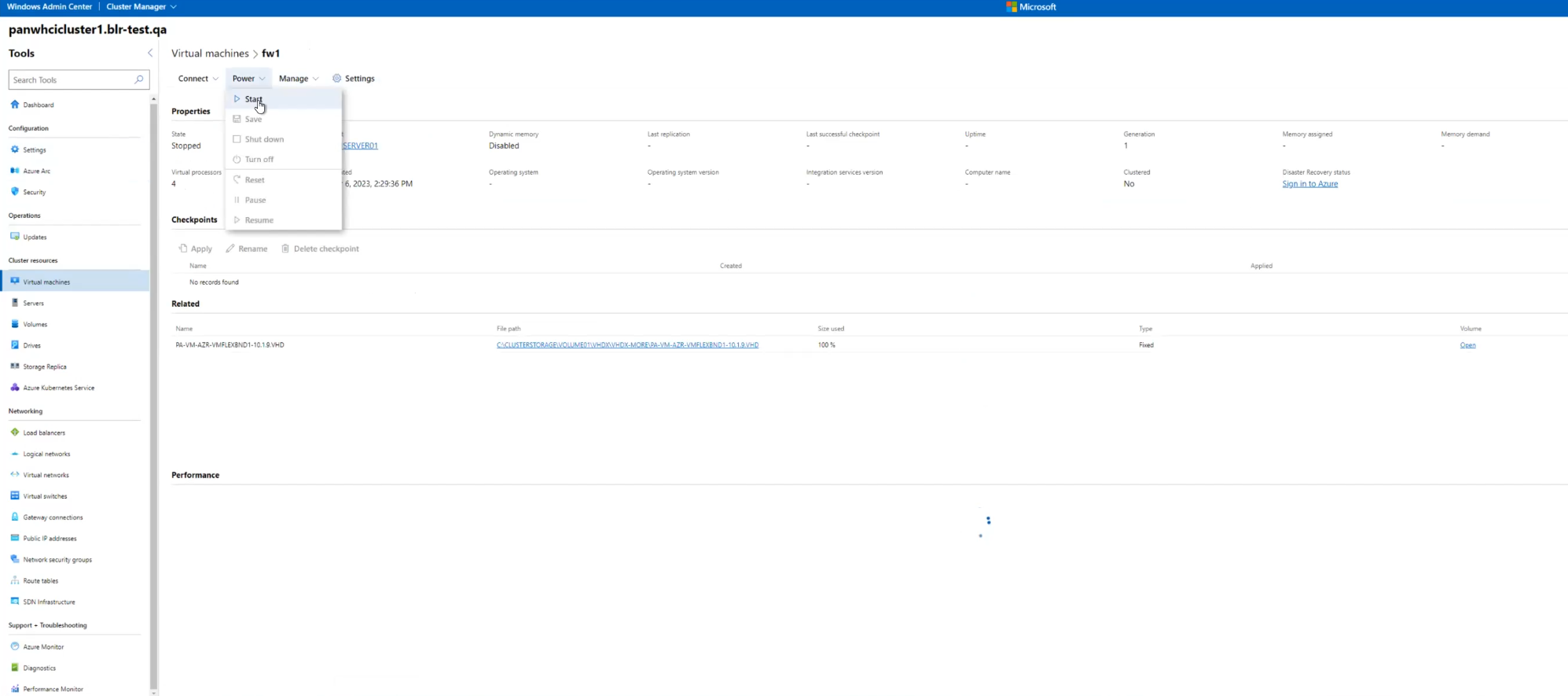The image size is (1568, 696).
Task: Open the VHD file path link
Action: tap(627, 345)
